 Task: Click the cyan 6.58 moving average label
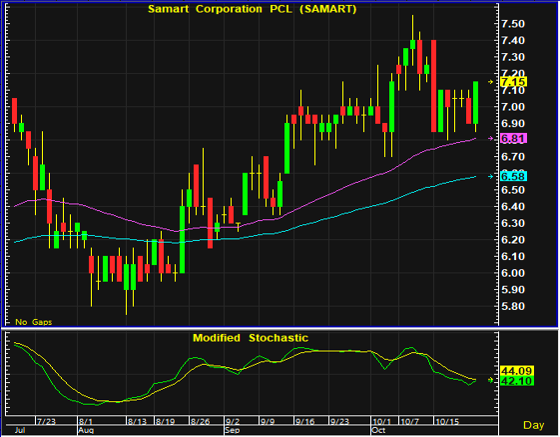tap(513, 176)
